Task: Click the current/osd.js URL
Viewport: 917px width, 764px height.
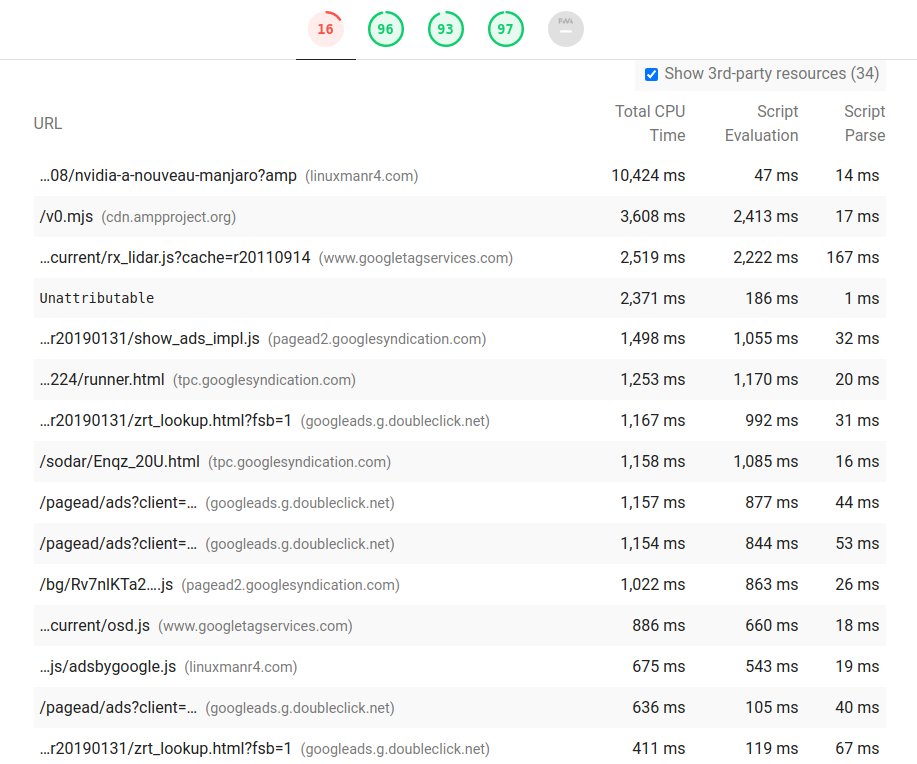Action: [95, 626]
